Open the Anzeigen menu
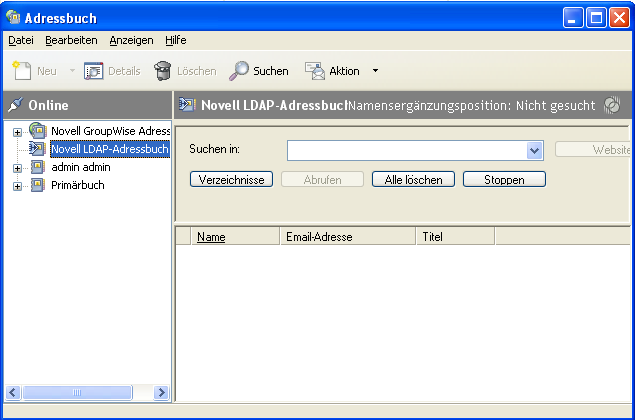This screenshot has height=420, width=635. [x=131, y=40]
